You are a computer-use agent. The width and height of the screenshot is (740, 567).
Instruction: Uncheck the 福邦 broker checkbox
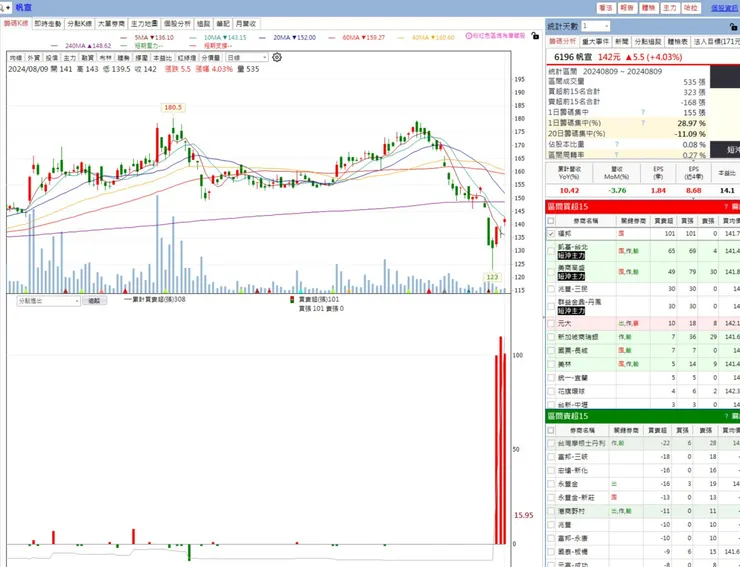point(551,233)
